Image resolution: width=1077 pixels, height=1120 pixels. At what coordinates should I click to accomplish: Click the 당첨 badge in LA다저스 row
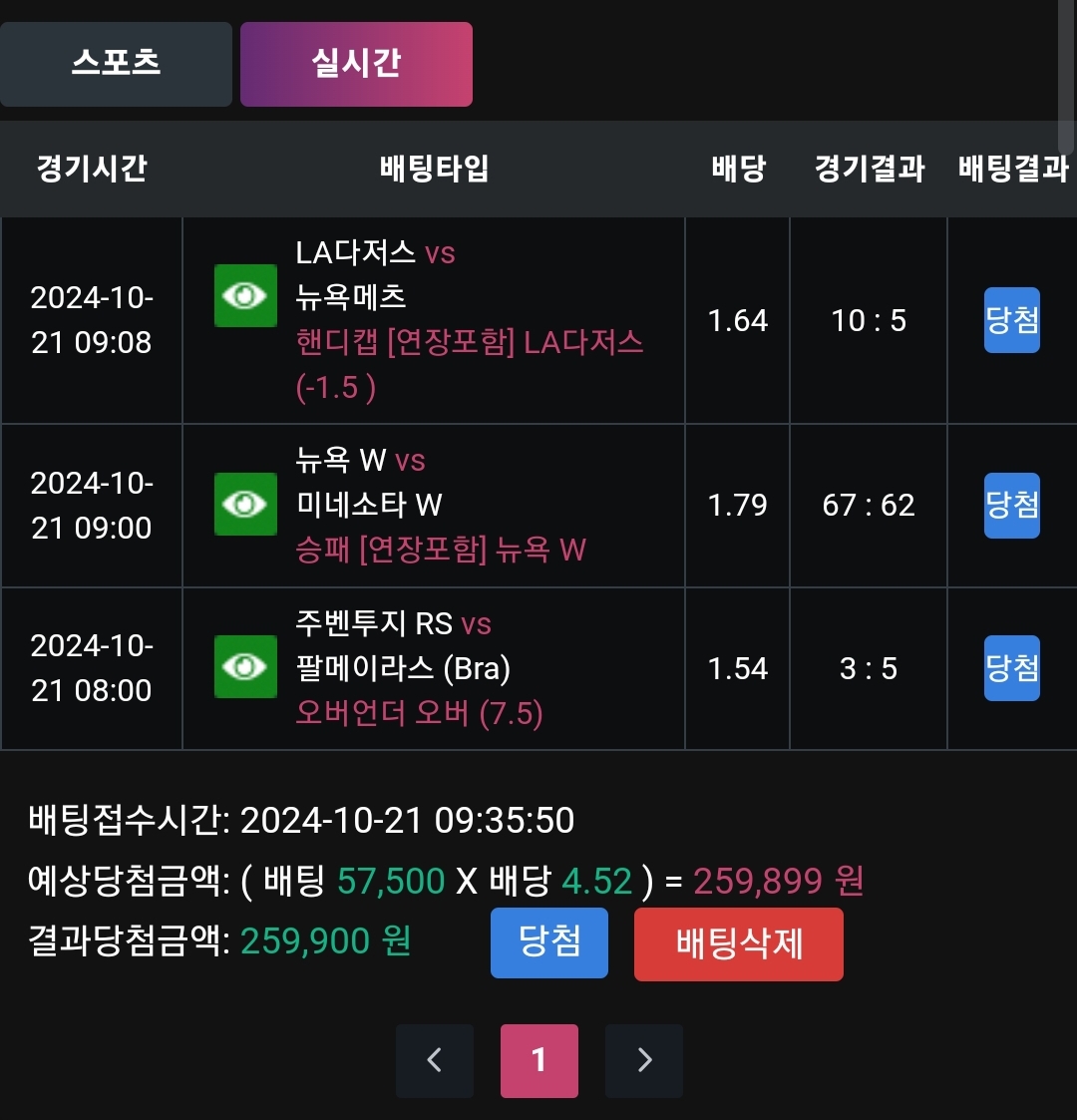coord(1011,320)
